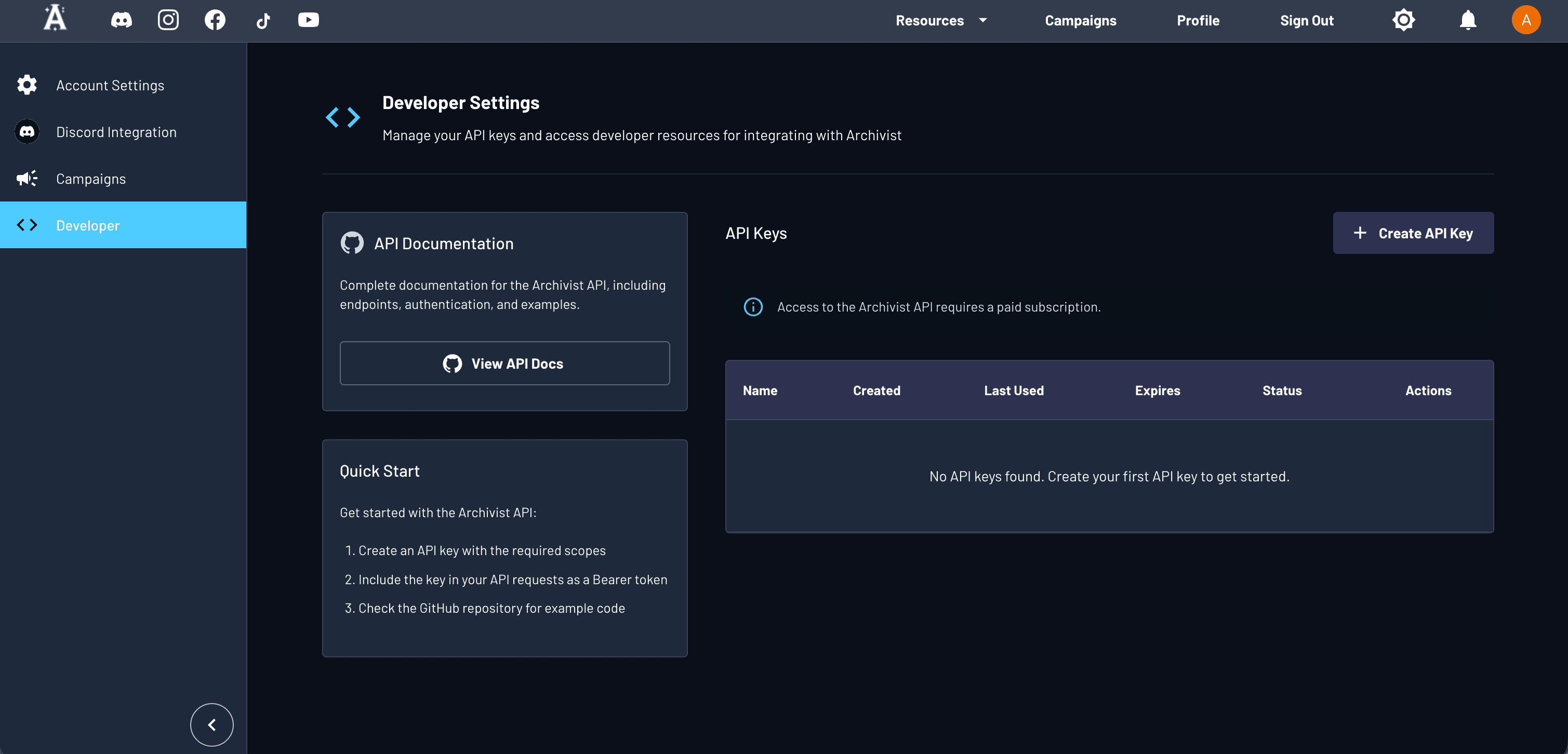This screenshot has width=1568, height=754.
Task: Toggle the light/dark theme icon
Action: [x=1403, y=20]
